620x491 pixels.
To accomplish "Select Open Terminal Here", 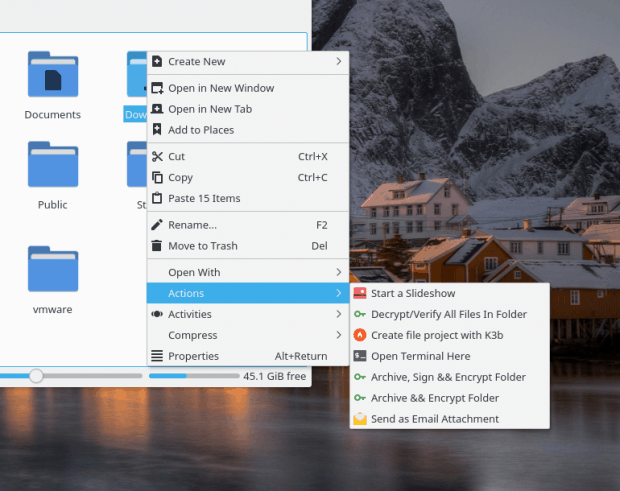I will point(450,356).
